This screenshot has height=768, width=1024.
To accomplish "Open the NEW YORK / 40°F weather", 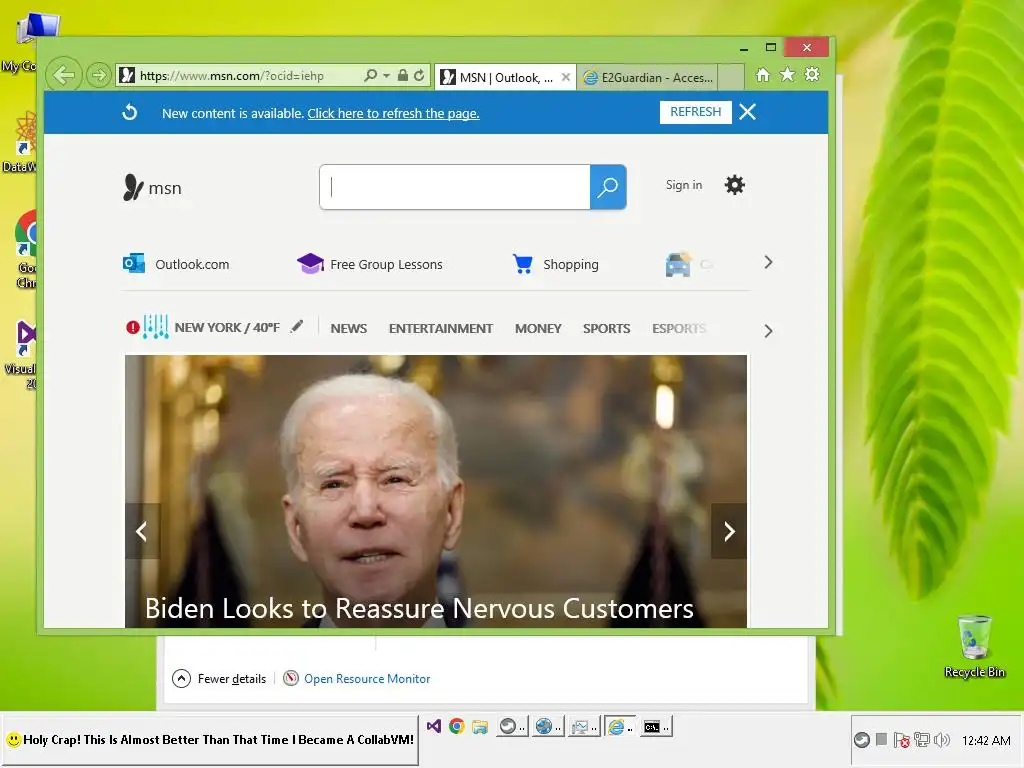I will [227, 327].
